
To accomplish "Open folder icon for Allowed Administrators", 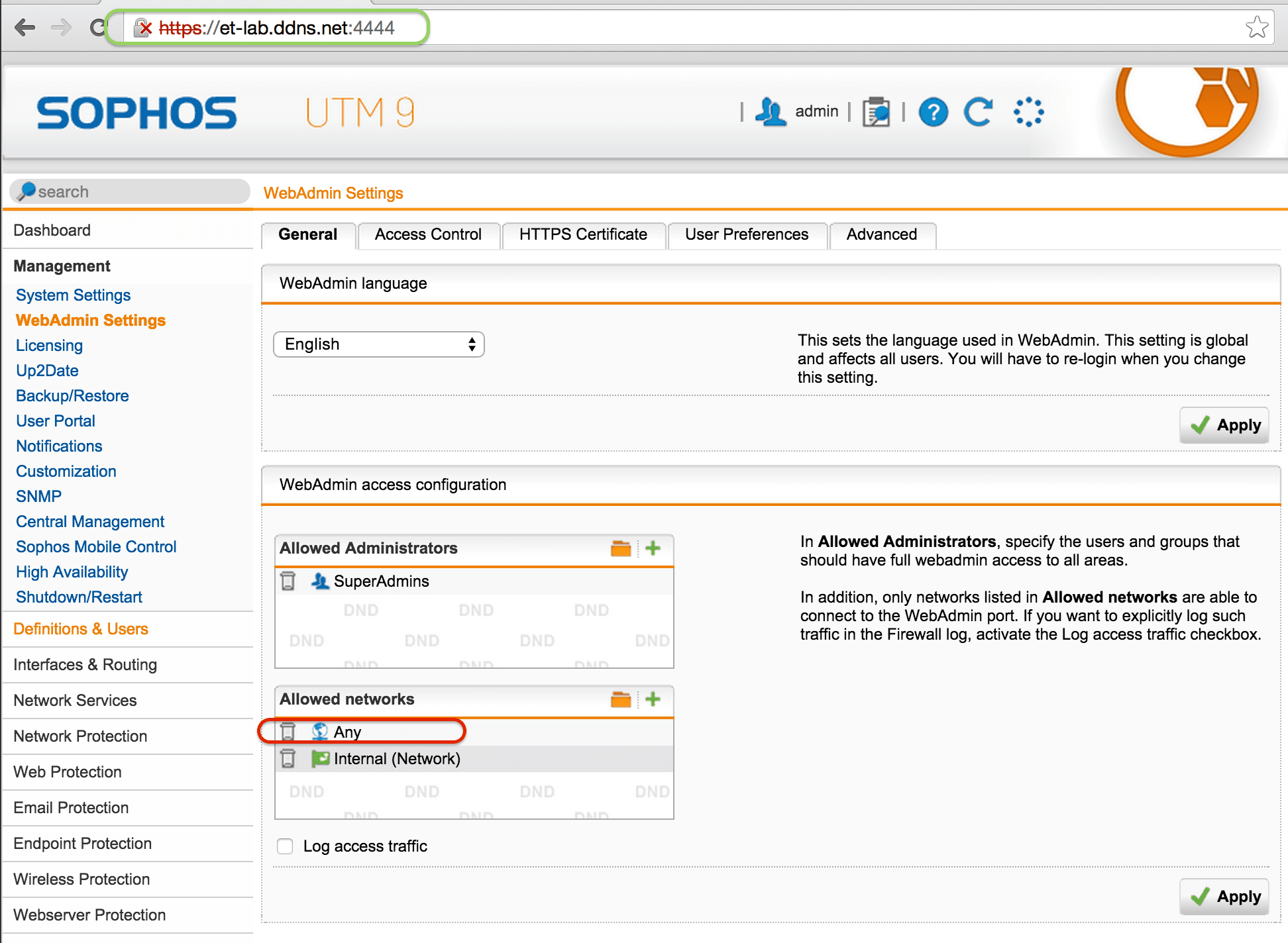I will (x=621, y=548).
